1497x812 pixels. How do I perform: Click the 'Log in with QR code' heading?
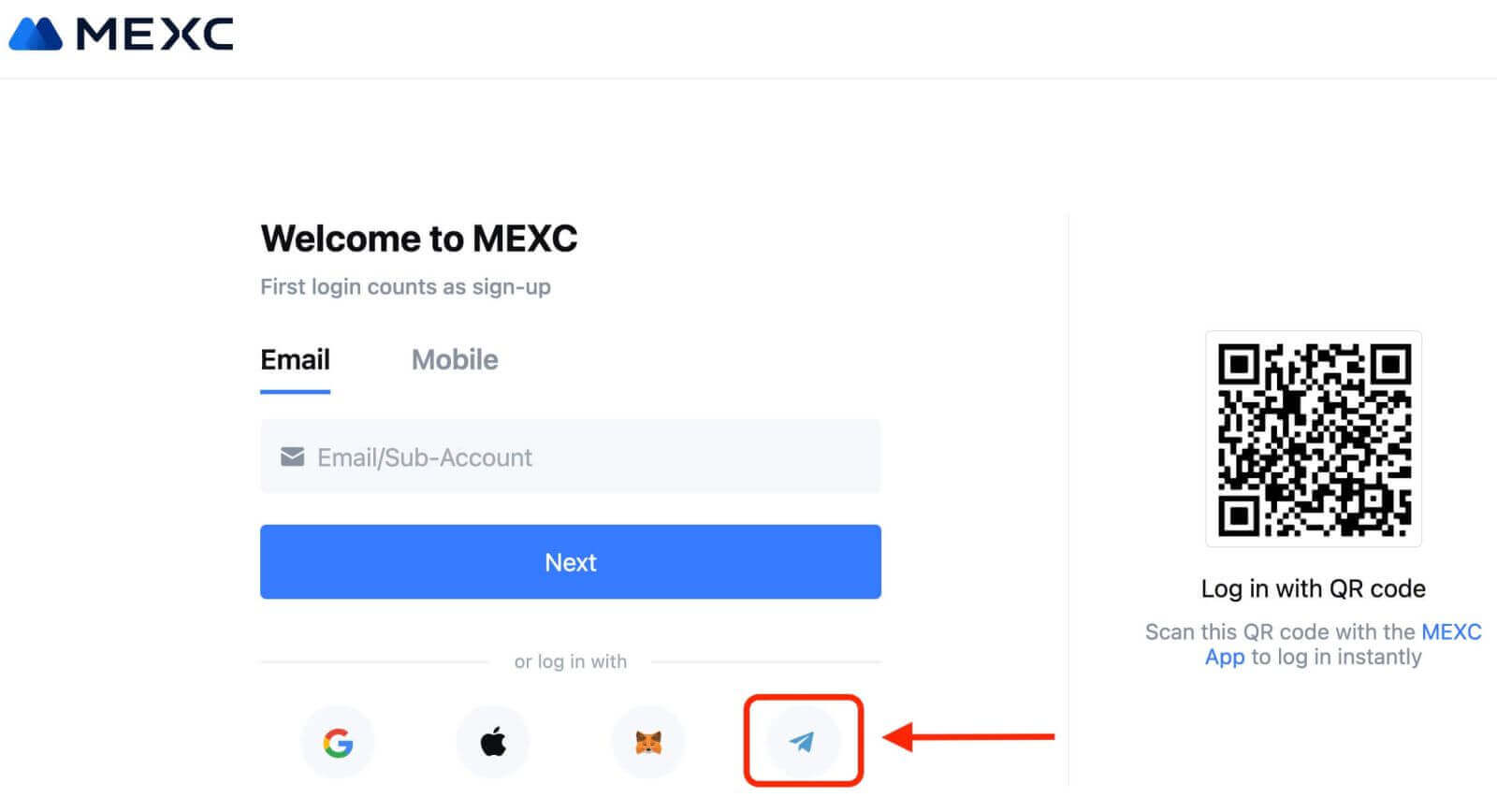point(1313,588)
